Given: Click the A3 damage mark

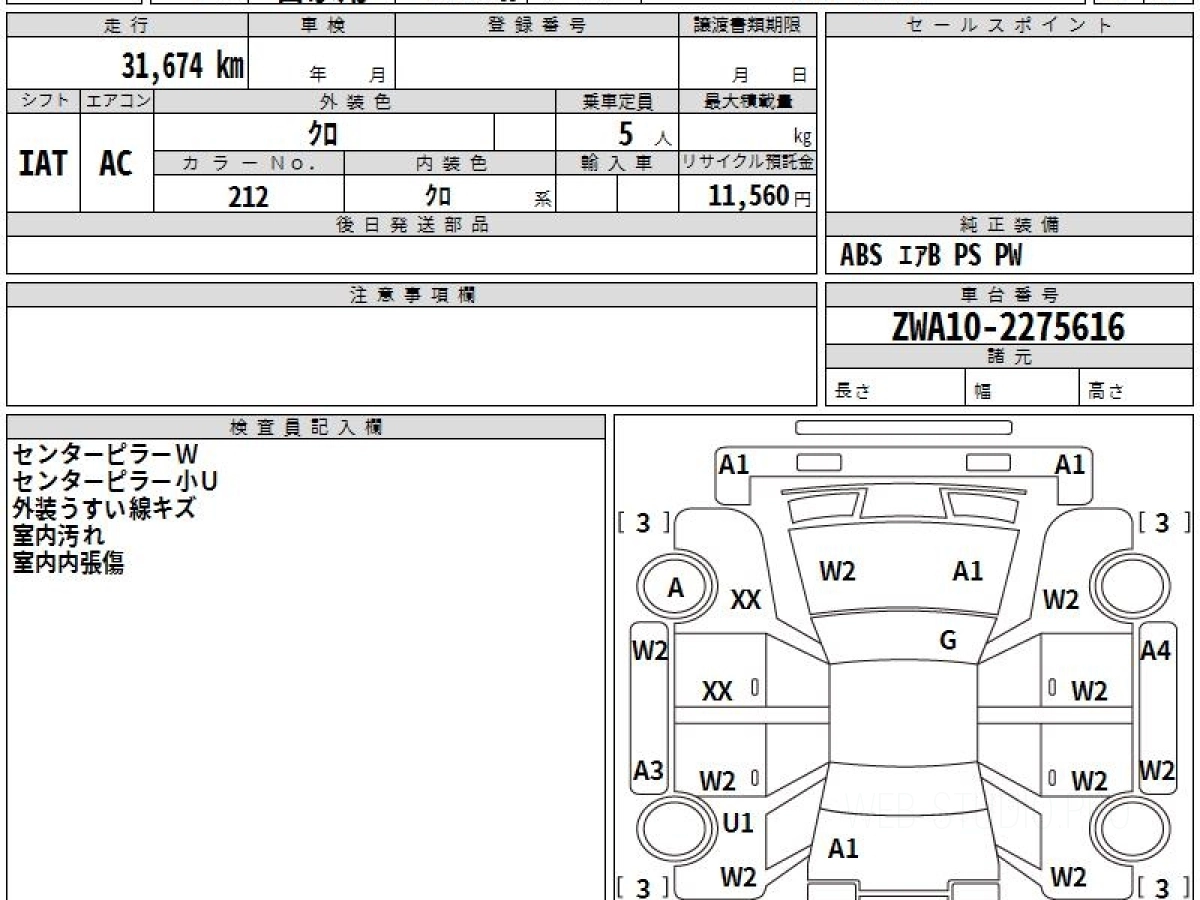Looking at the screenshot, I should pos(648,771).
